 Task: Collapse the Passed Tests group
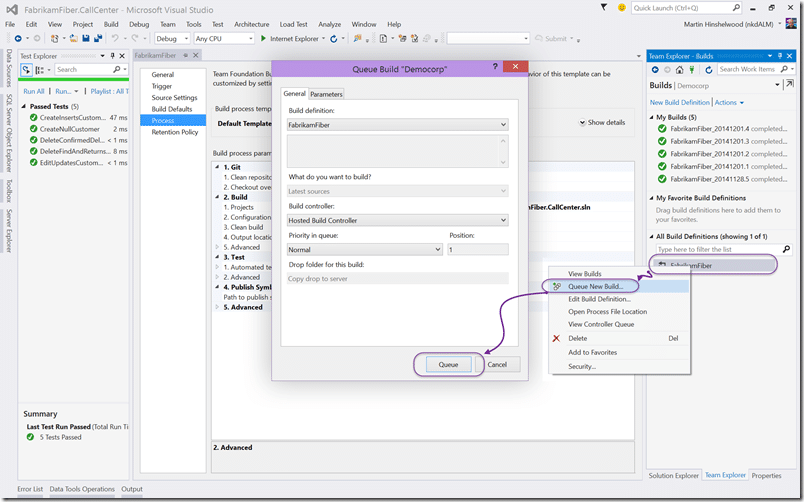24,107
